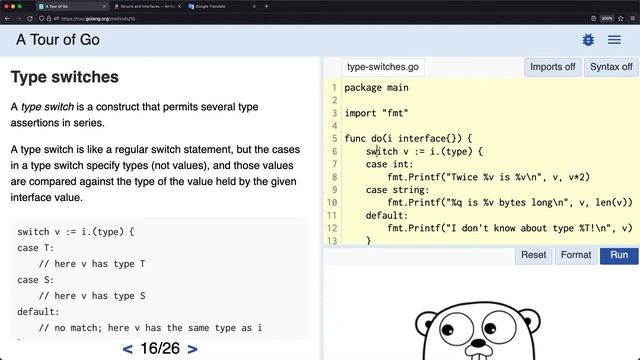Click the Go gopher mascot image

pos(478,331)
